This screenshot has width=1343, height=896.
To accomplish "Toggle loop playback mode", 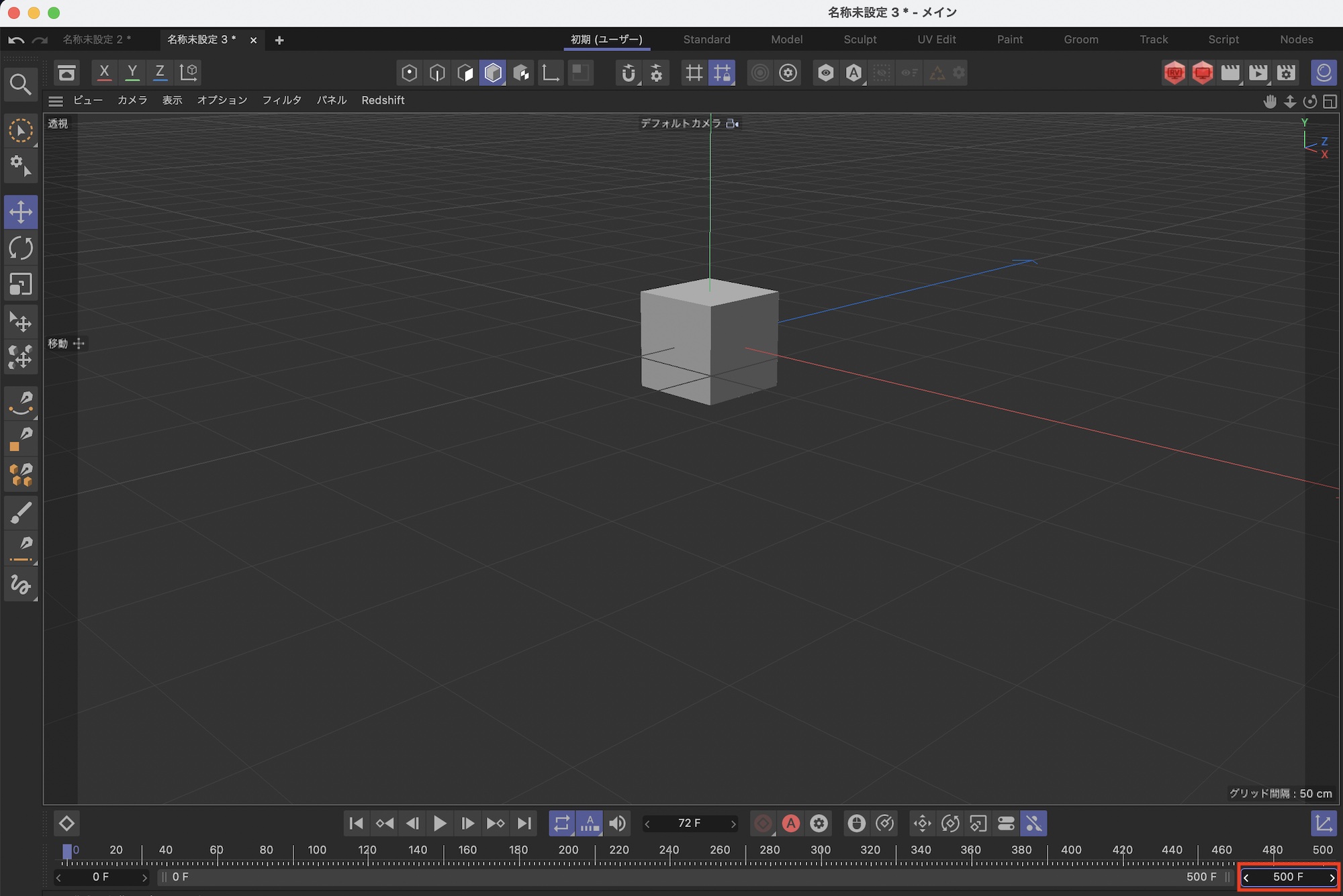I will click(x=561, y=824).
